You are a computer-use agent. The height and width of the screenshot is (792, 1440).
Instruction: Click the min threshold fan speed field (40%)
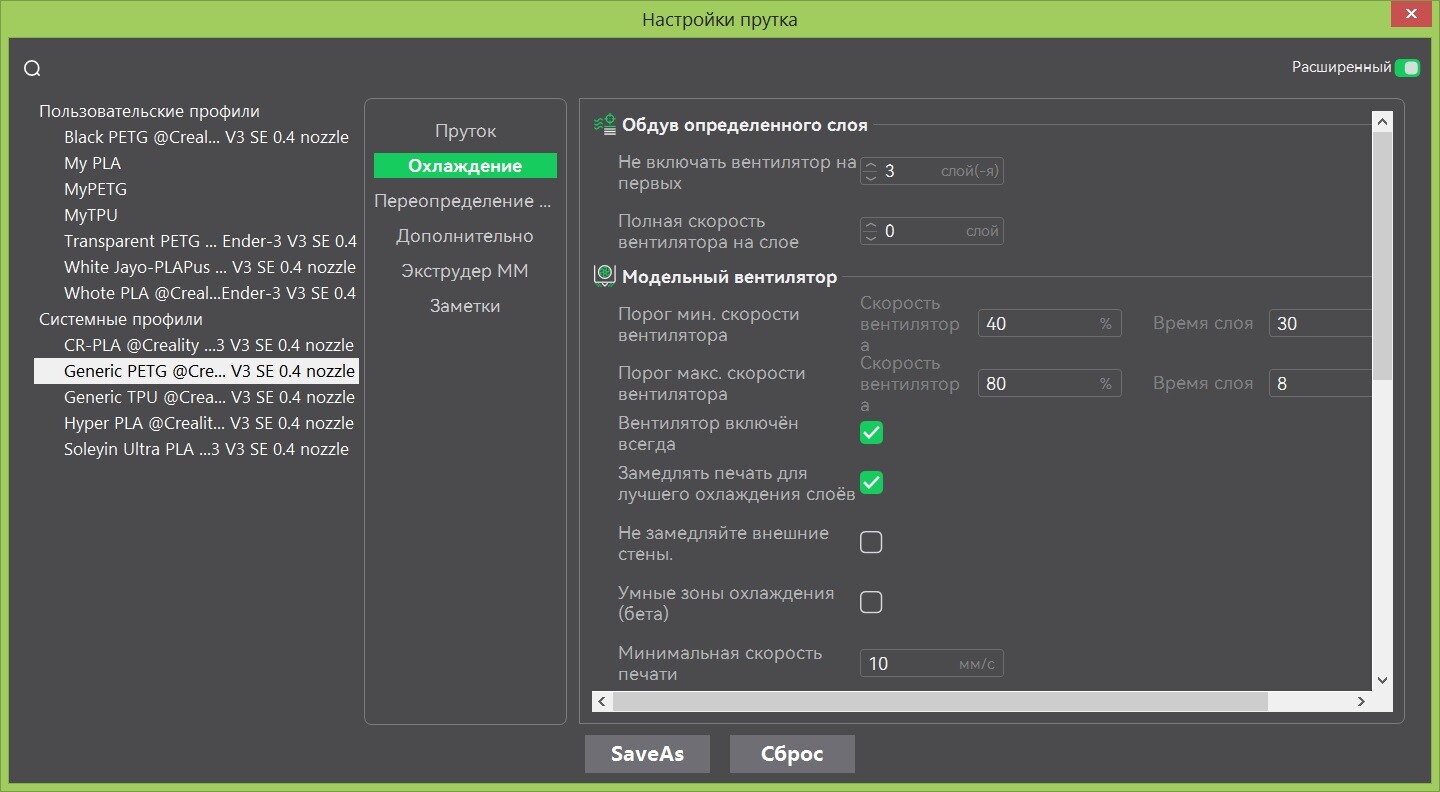click(1050, 324)
